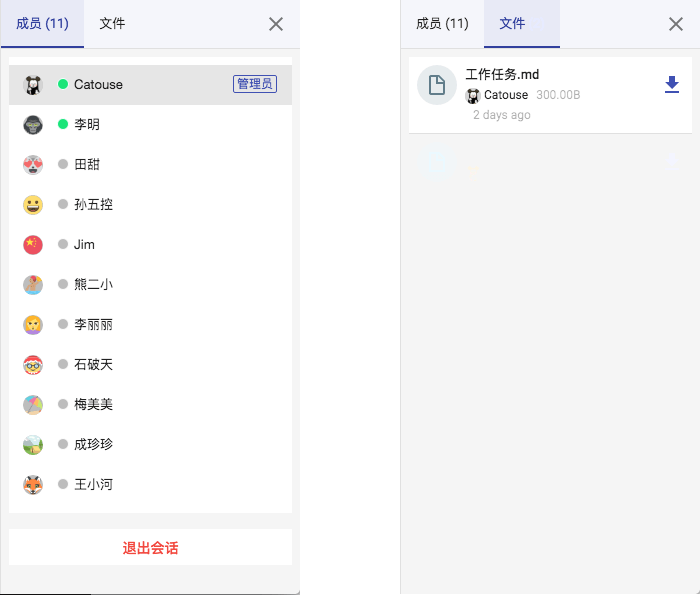The height and width of the screenshot is (595, 700).
Task: Close the right files panel
Action: (676, 24)
